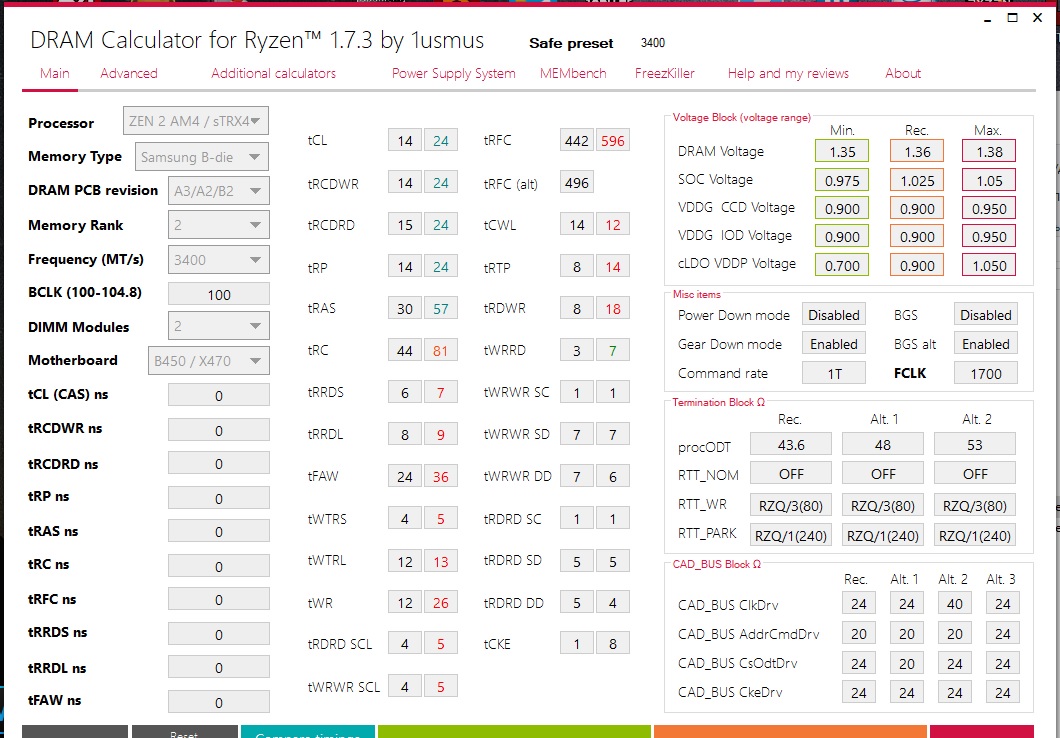
Task: Click the tRC ns input field
Action: pos(218,566)
